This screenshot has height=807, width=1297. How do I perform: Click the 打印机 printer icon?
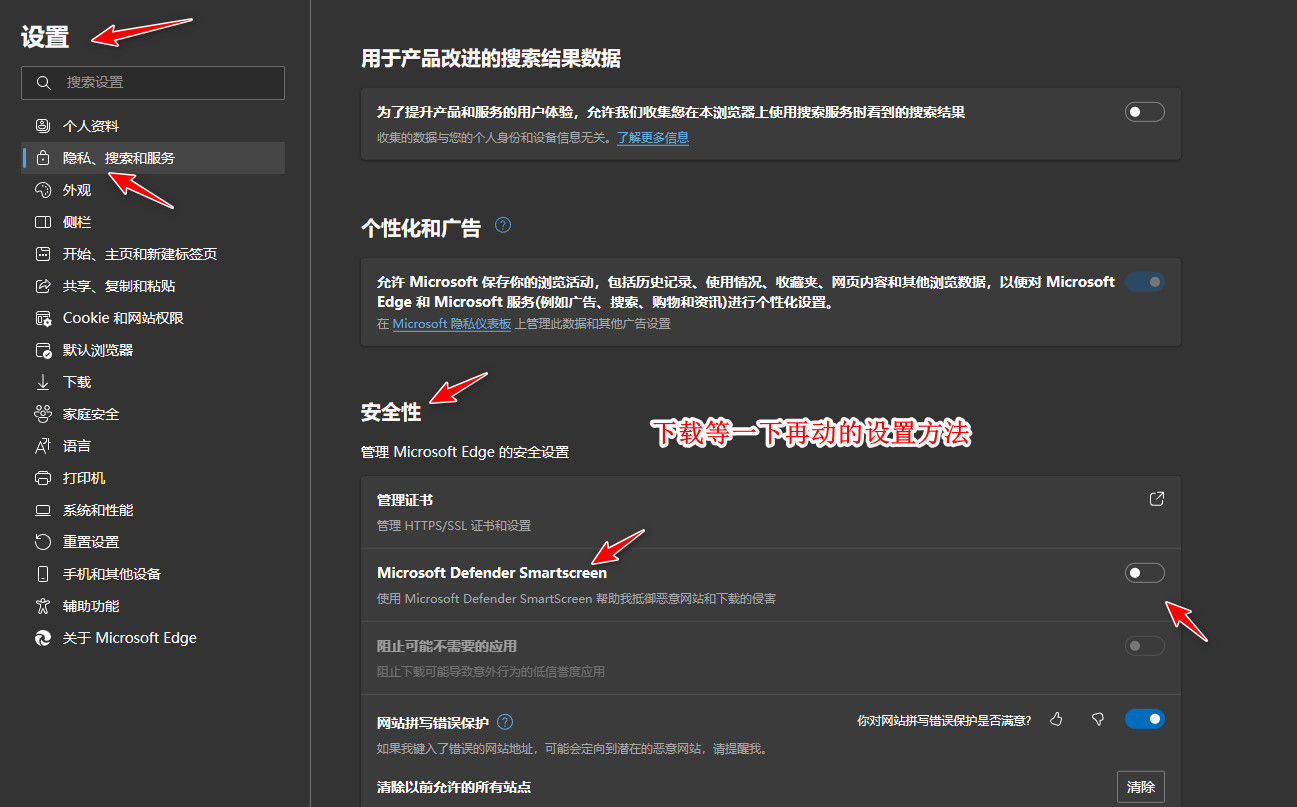[x=42, y=478]
